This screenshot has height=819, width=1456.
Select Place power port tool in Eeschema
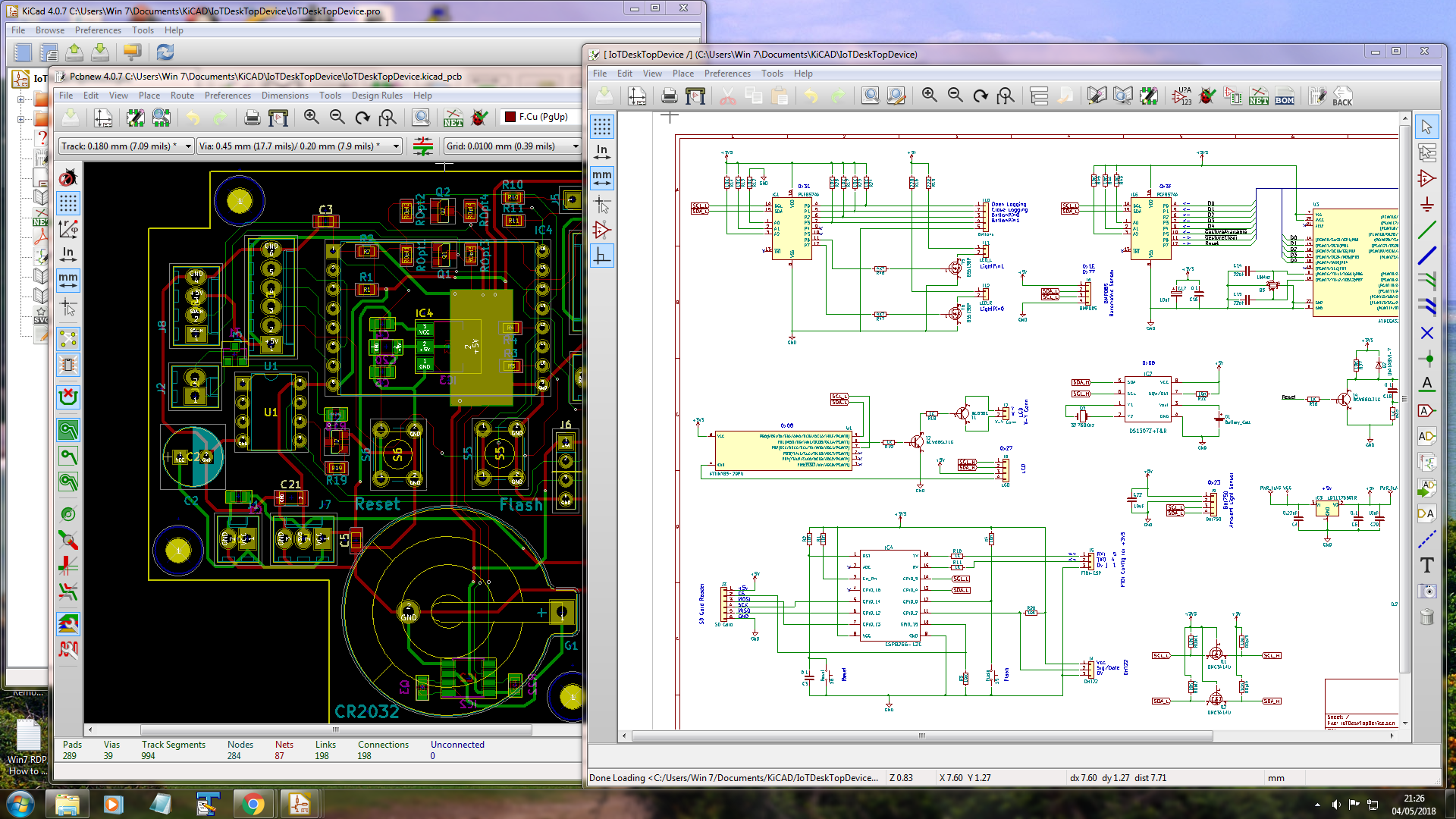pos(1426,204)
